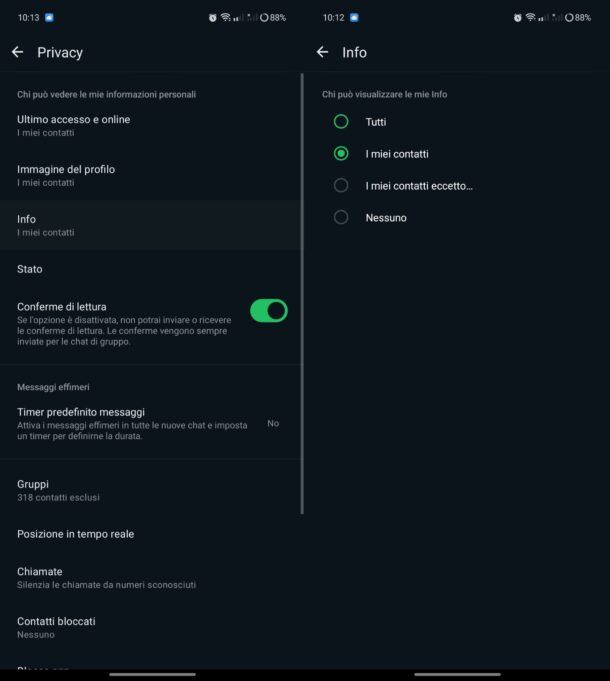Tap battery 88% indicator in left status bar

tap(273, 18)
